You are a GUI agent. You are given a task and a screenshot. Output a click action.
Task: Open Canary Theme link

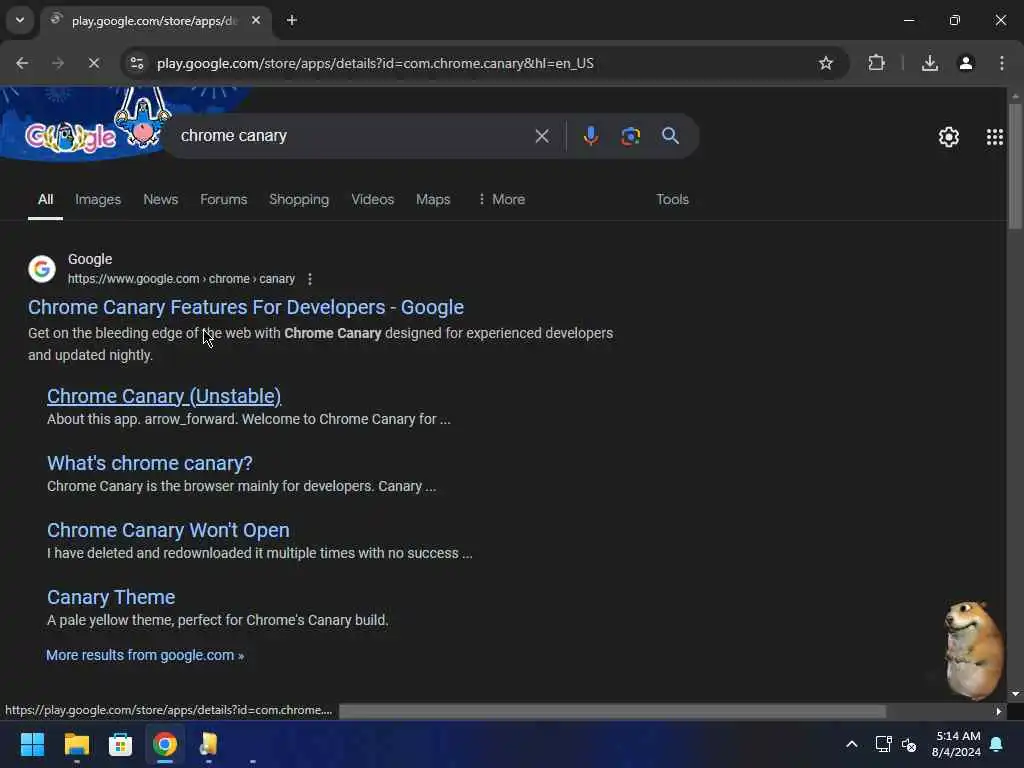pyautogui.click(x=111, y=597)
